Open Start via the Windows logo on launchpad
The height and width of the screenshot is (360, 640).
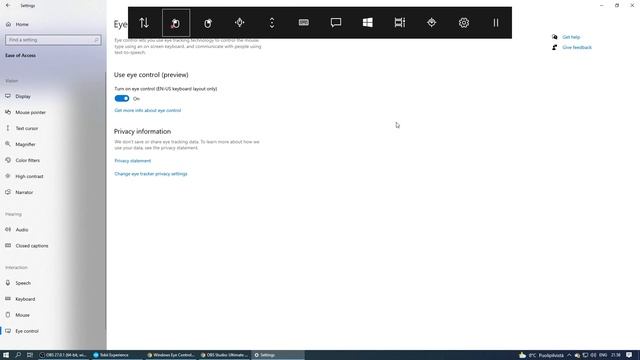(368, 23)
